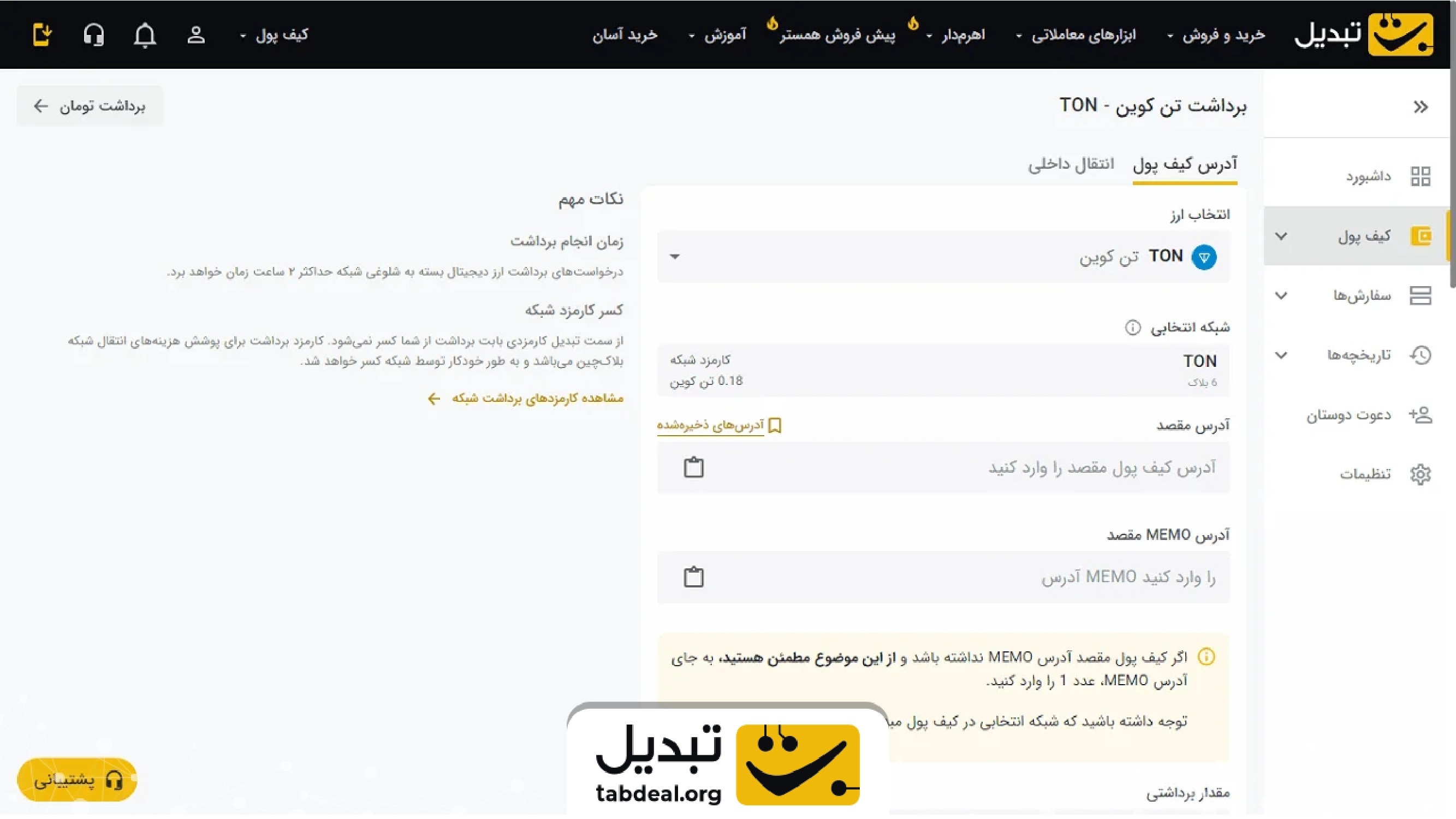Click the داشبورد grid icon
The height and width of the screenshot is (819, 1456).
pos(1421,176)
